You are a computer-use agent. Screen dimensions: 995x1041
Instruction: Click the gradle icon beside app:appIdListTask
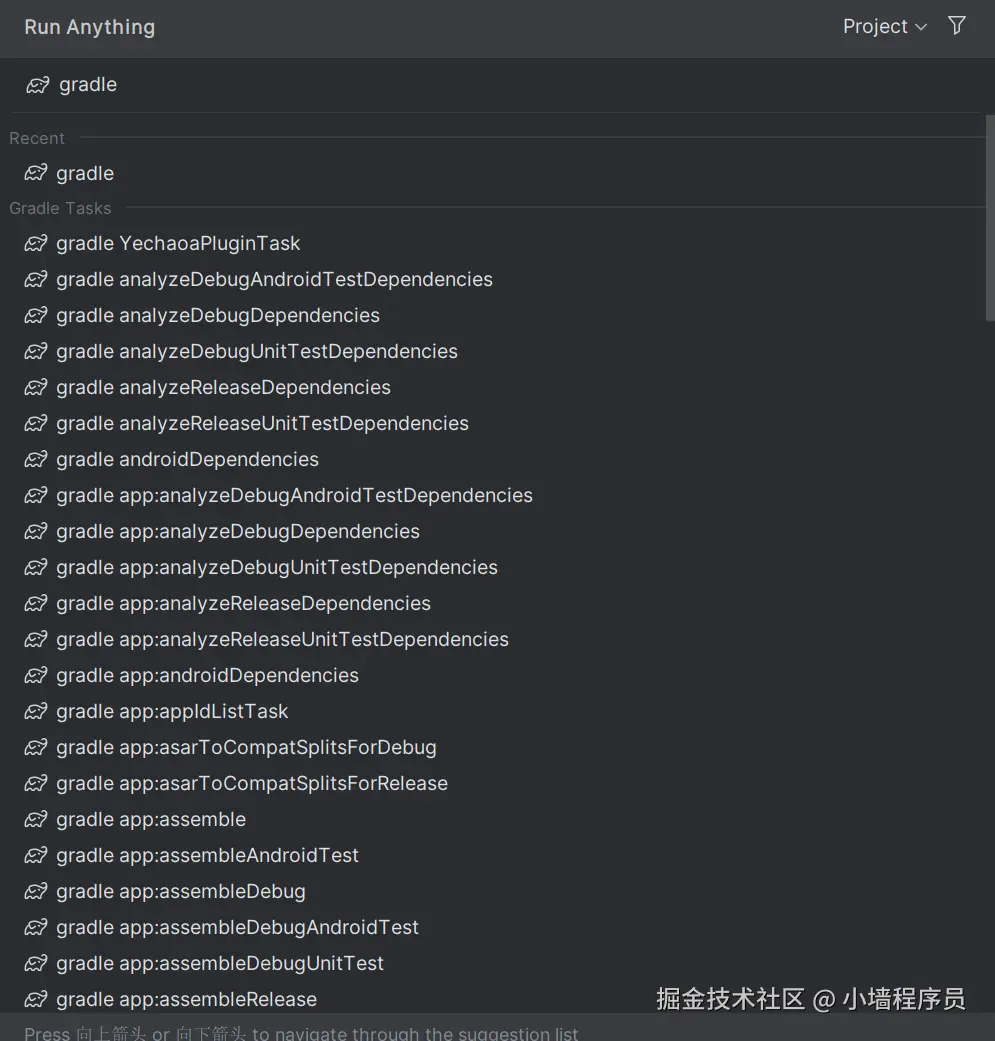point(35,711)
